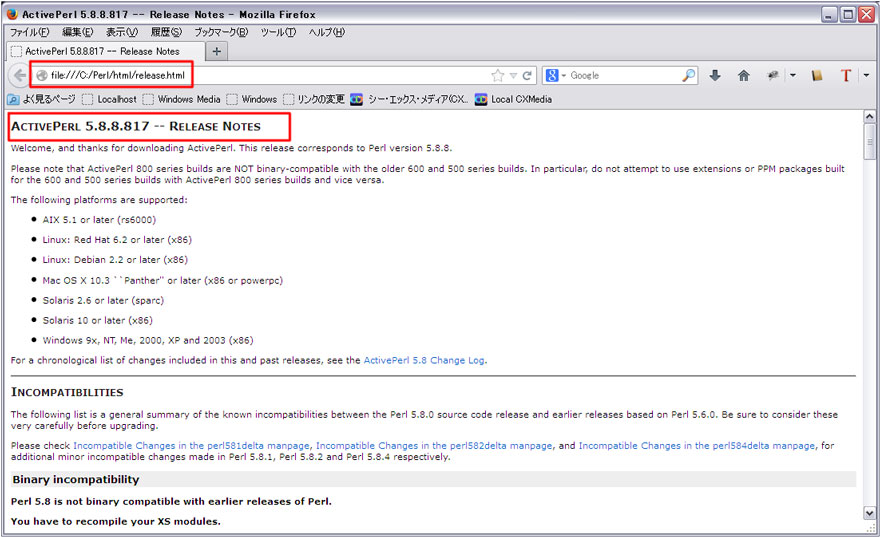The image size is (880, 537).
Task: Open Incompatible Changes in the perl581delta manpage link
Action: click(191, 446)
